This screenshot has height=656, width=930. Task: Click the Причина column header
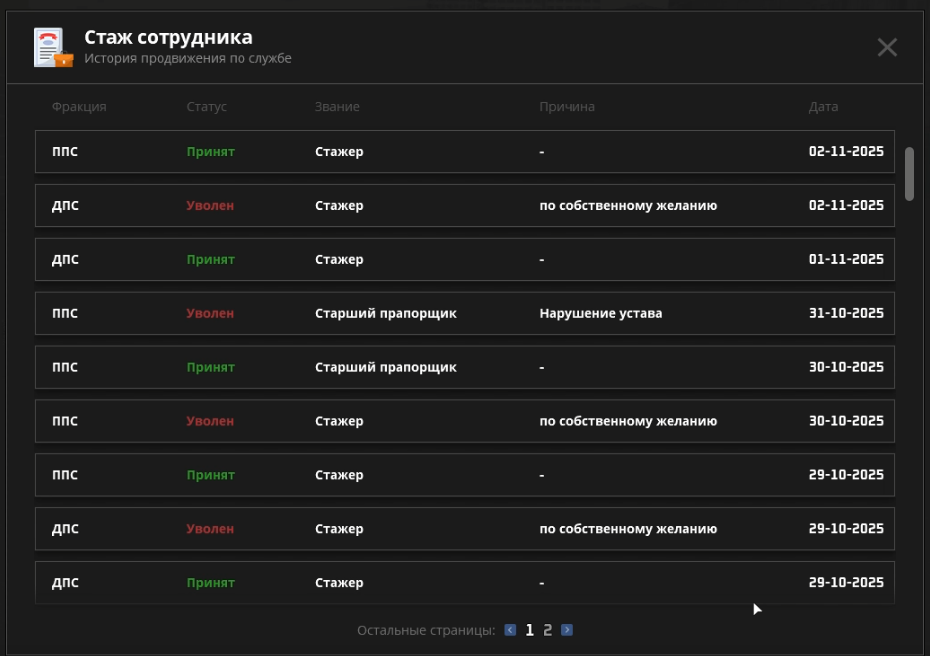(567, 107)
